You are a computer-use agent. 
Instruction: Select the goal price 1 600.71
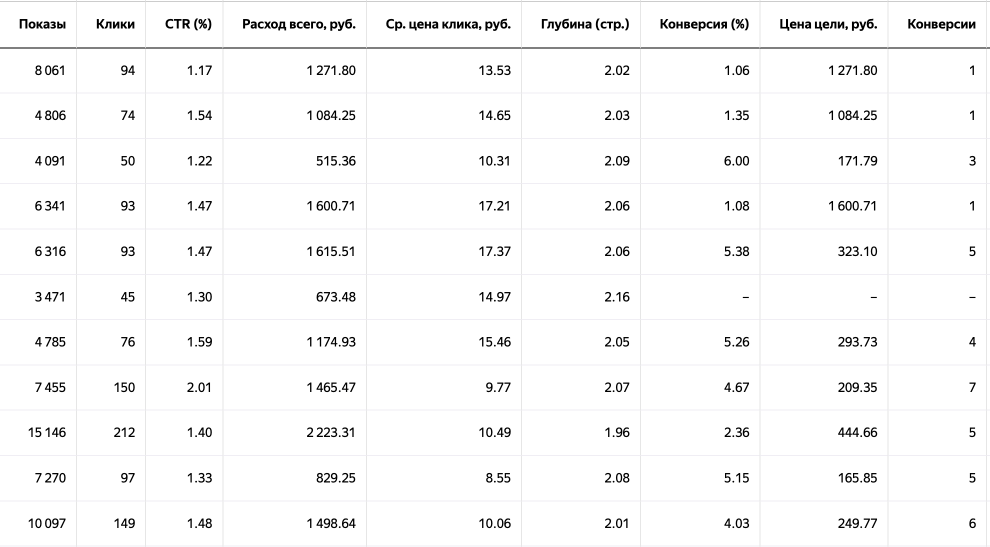853,206
